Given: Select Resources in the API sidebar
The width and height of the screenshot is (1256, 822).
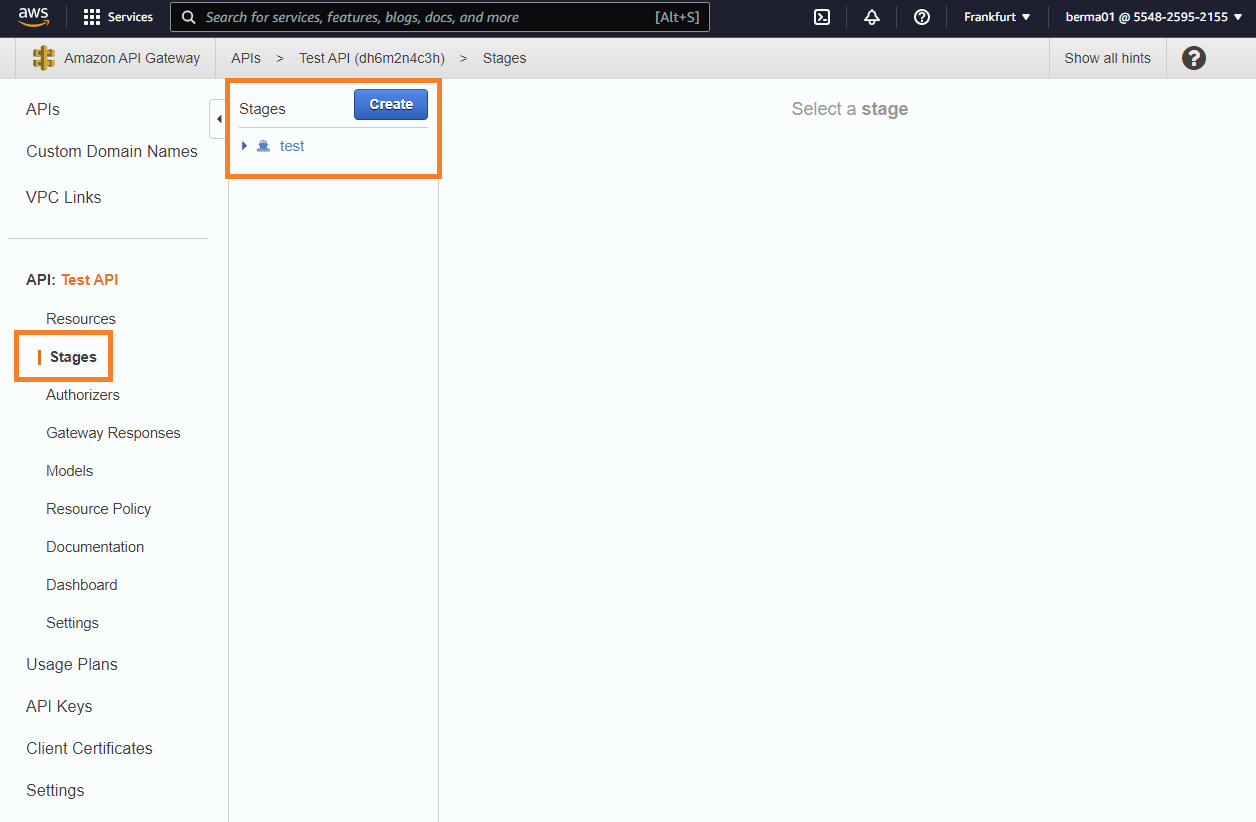Looking at the screenshot, I should [x=81, y=318].
